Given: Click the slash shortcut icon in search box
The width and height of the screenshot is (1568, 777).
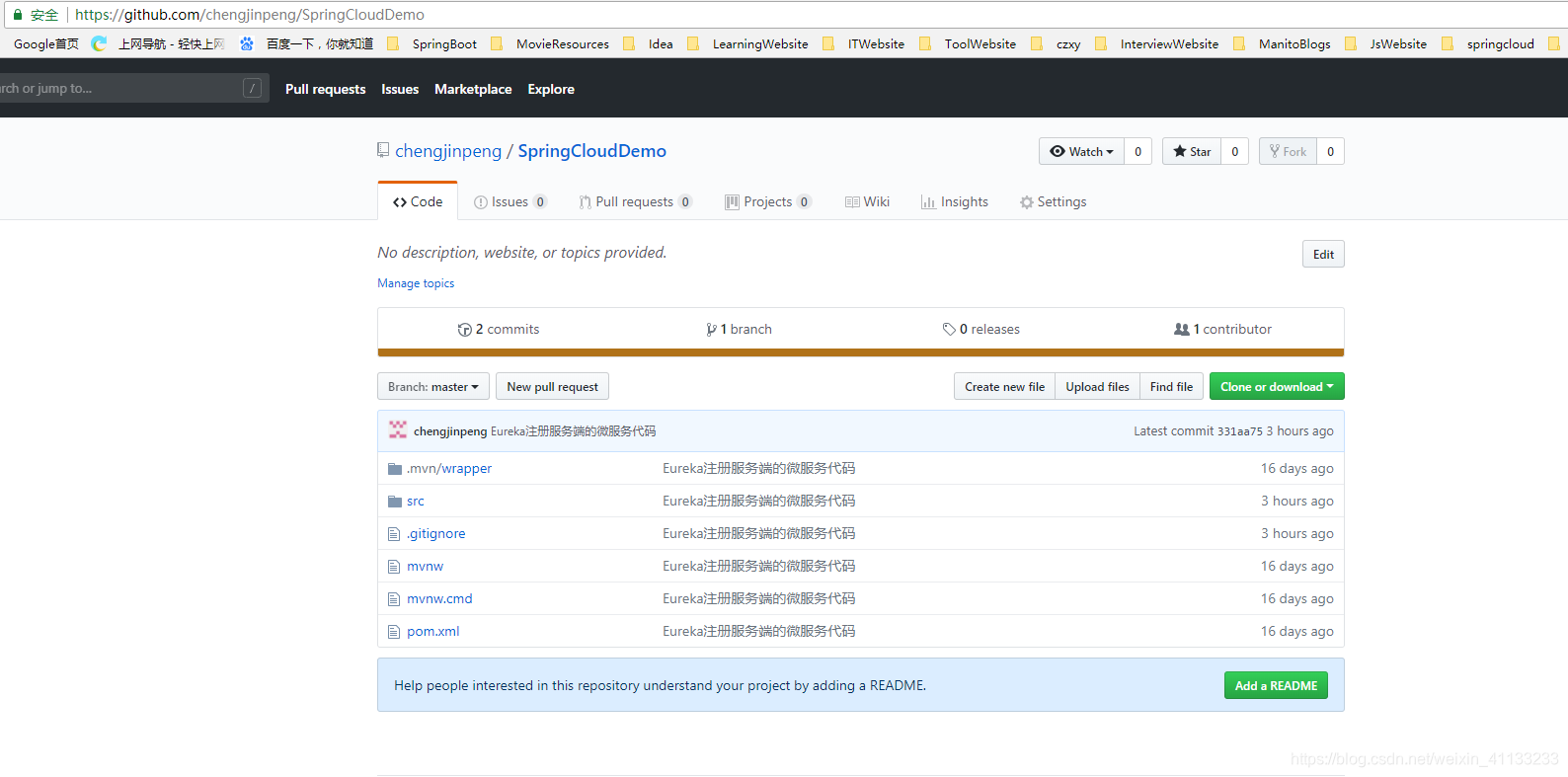Looking at the screenshot, I should (x=252, y=88).
